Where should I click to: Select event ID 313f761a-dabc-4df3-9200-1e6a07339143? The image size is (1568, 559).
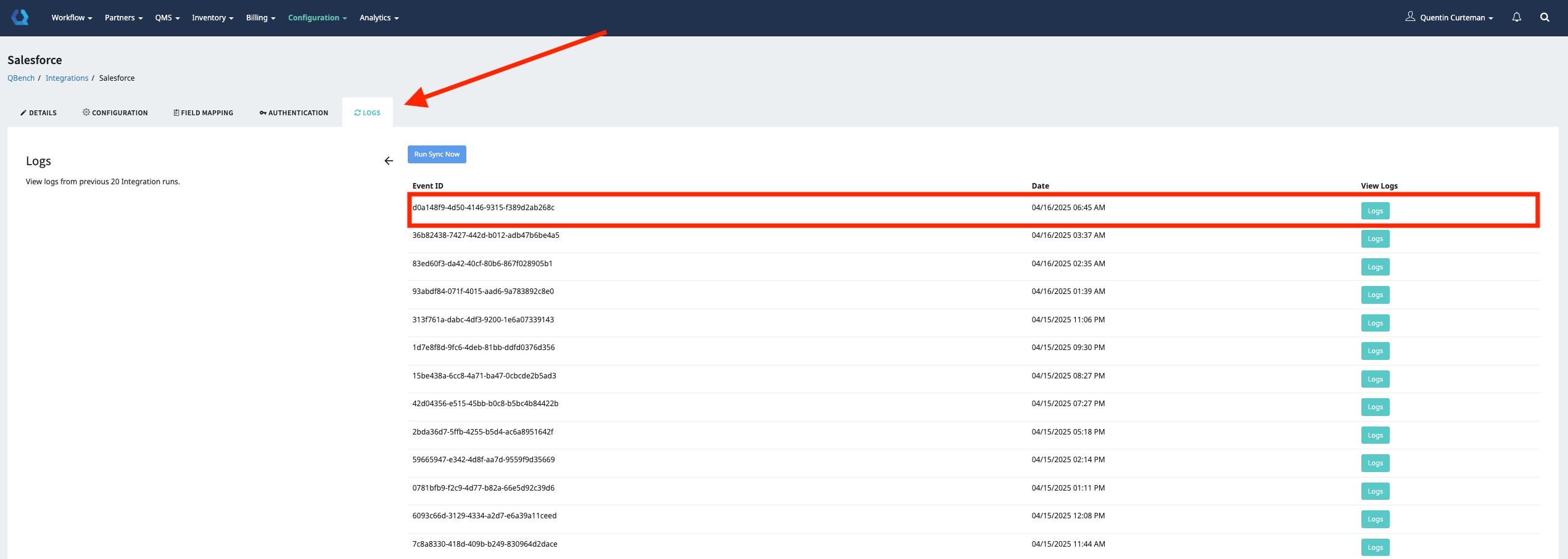483,320
